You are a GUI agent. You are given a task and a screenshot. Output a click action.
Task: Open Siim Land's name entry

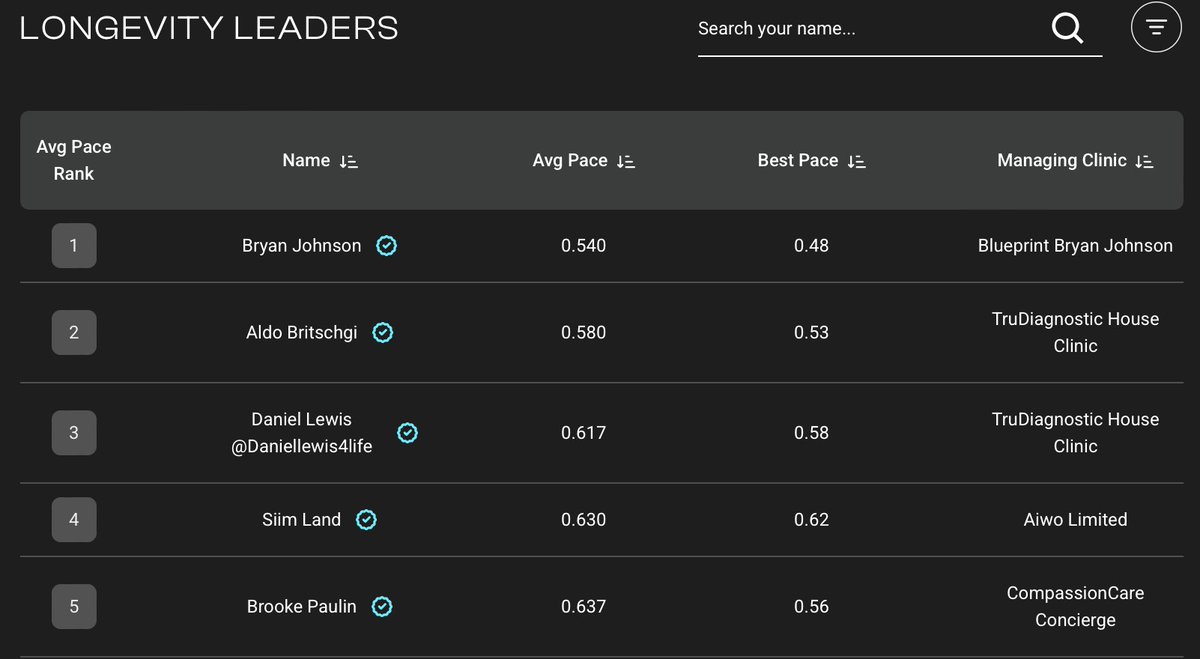point(301,519)
